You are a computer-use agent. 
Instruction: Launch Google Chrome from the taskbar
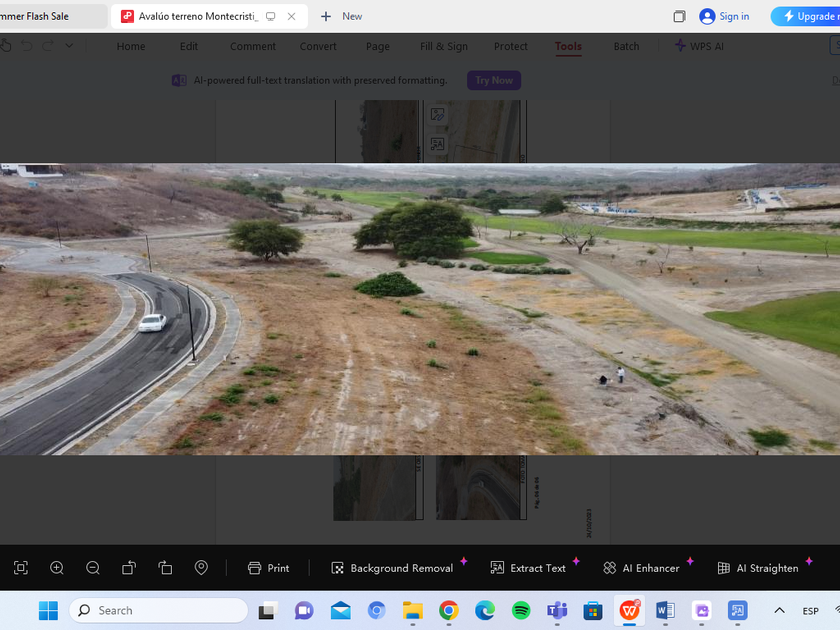click(449, 610)
